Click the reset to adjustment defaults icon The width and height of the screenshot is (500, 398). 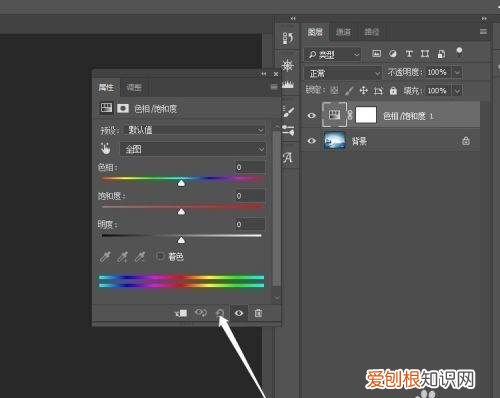tap(220, 313)
